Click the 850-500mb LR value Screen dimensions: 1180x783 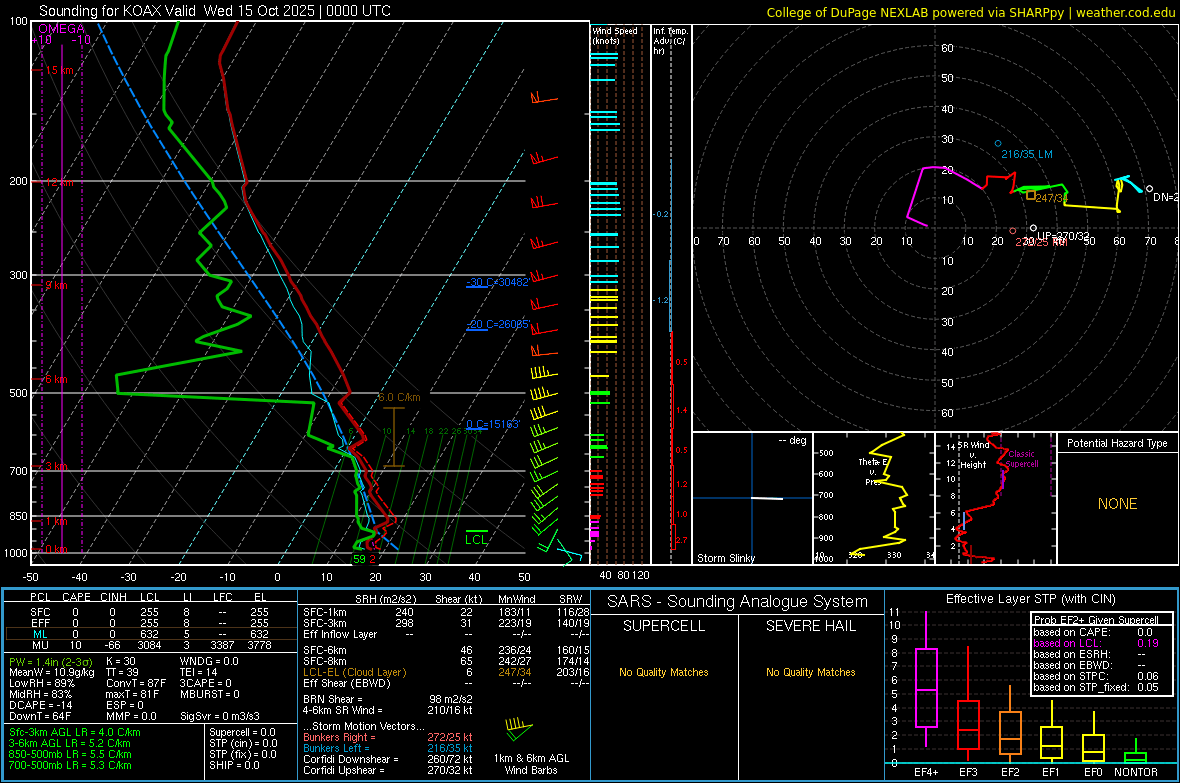click(x=70, y=754)
